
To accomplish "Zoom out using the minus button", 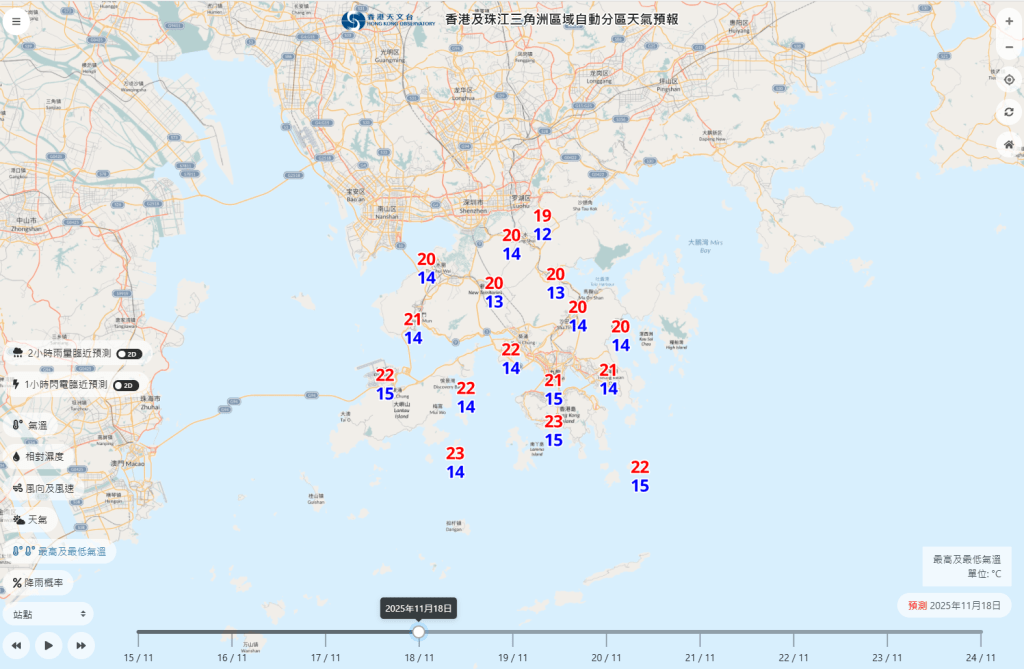I will point(1010,47).
